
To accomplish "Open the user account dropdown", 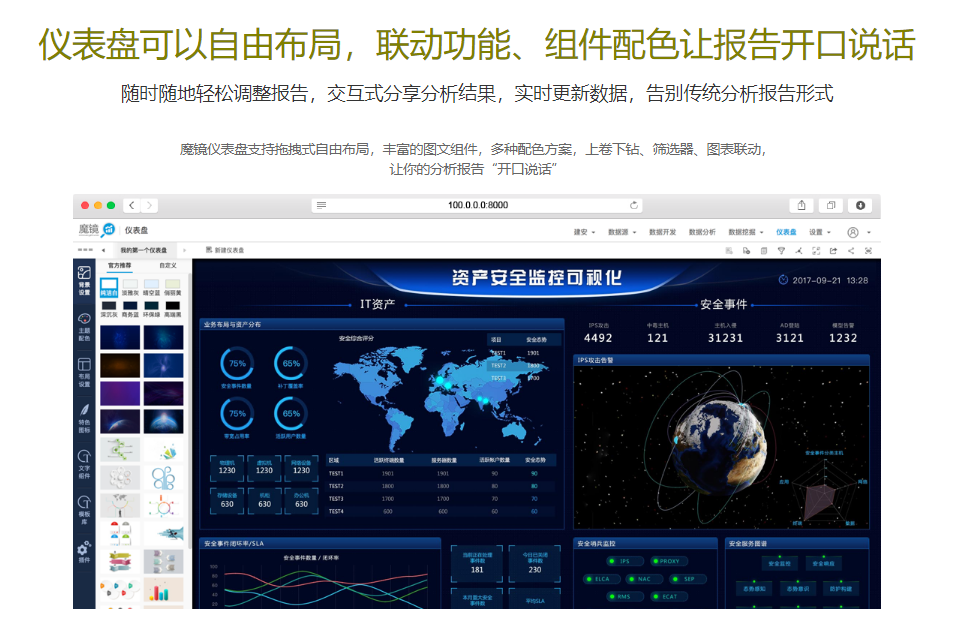I will [x=859, y=232].
